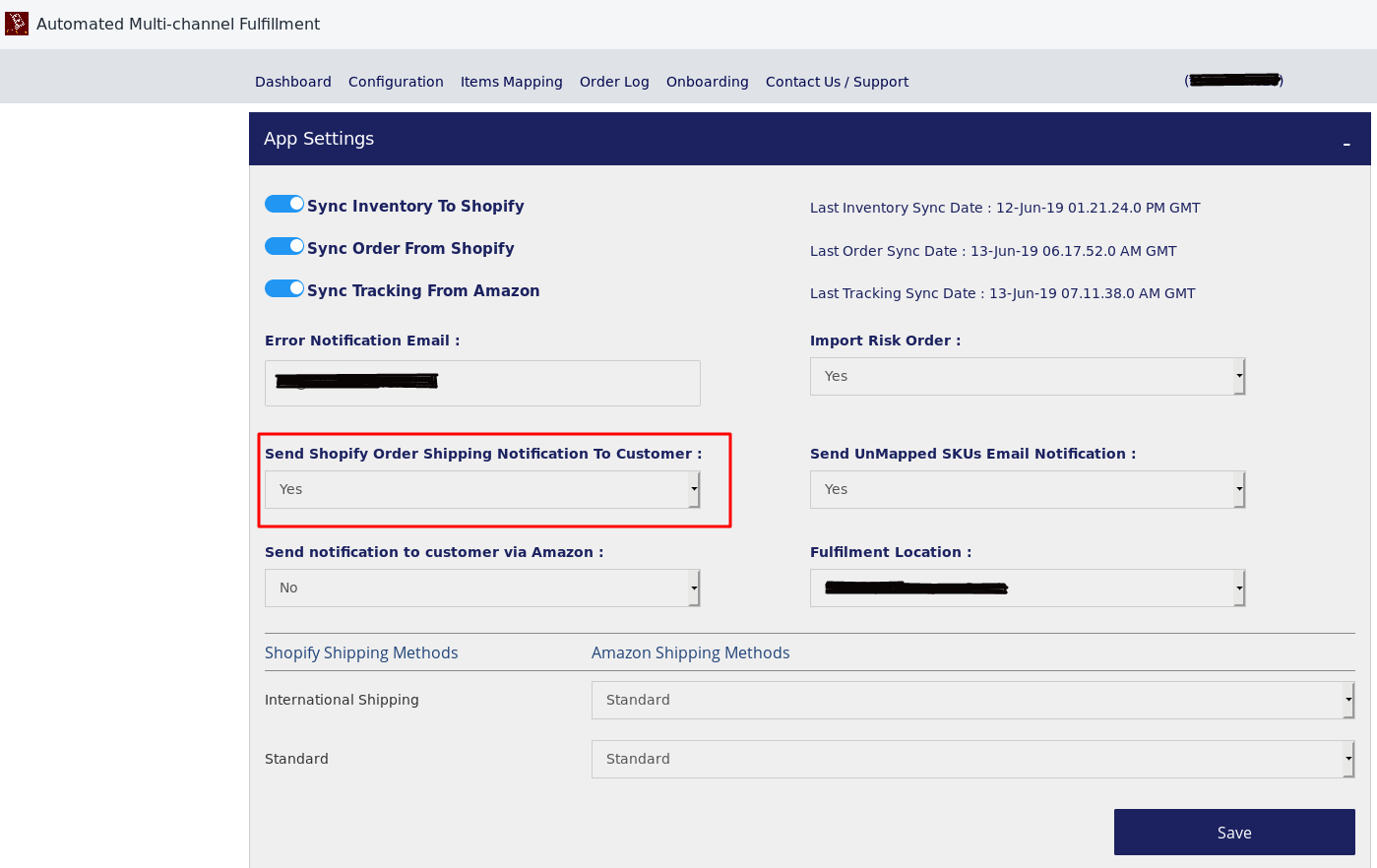Click the Sync Order From Shopify label
The width and height of the screenshot is (1377, 868).
click(x=410, y=248)
